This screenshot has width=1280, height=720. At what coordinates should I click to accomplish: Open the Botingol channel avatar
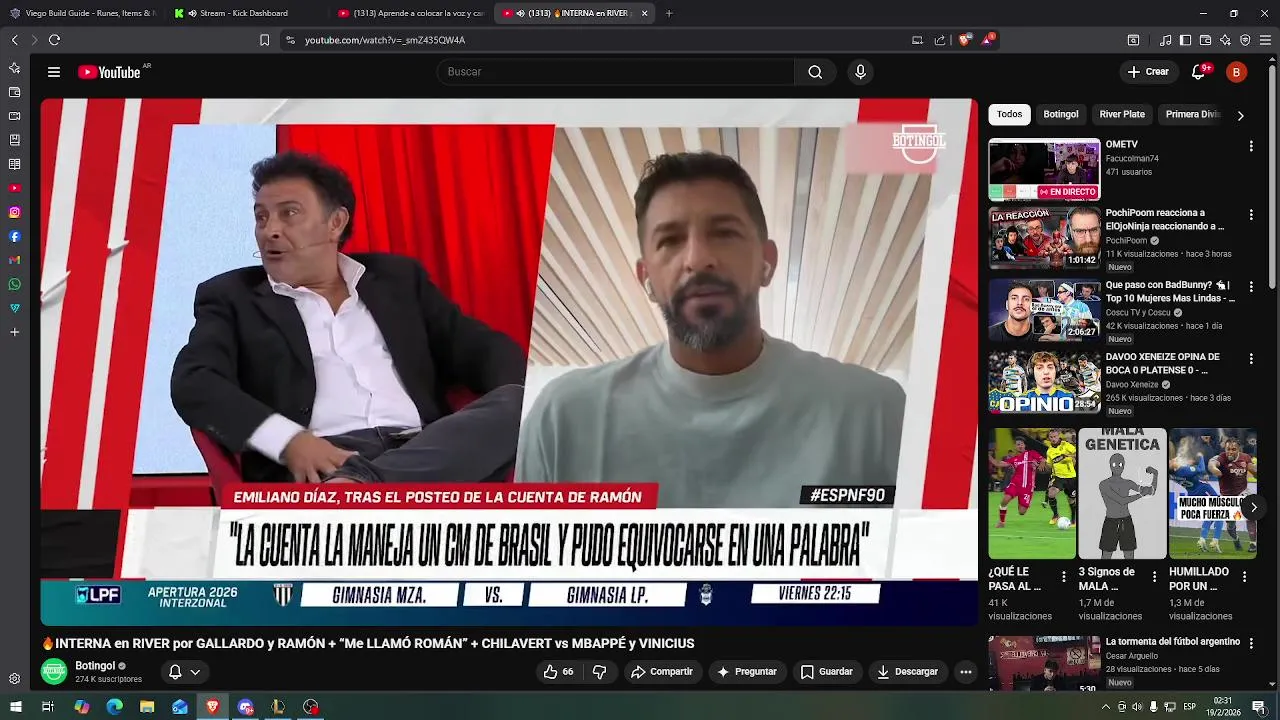pyautogui.click(x=54, y=671)
